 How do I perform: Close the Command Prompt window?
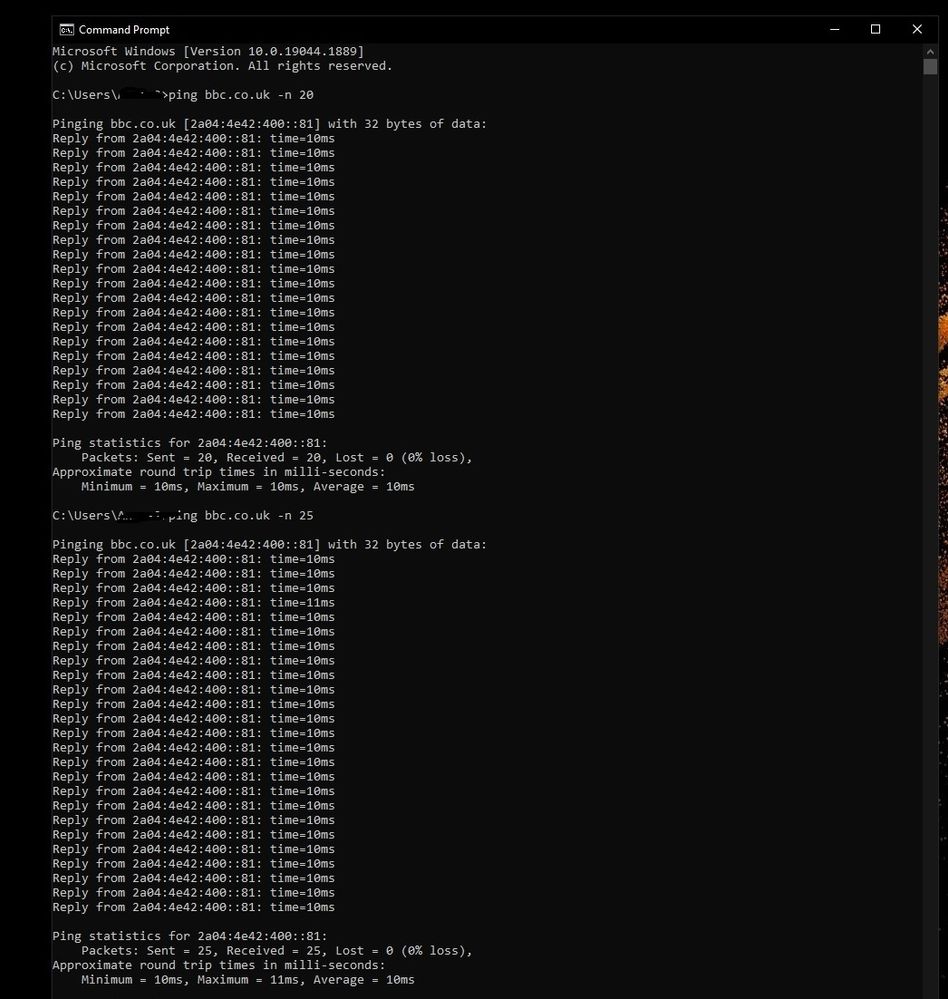917,30
